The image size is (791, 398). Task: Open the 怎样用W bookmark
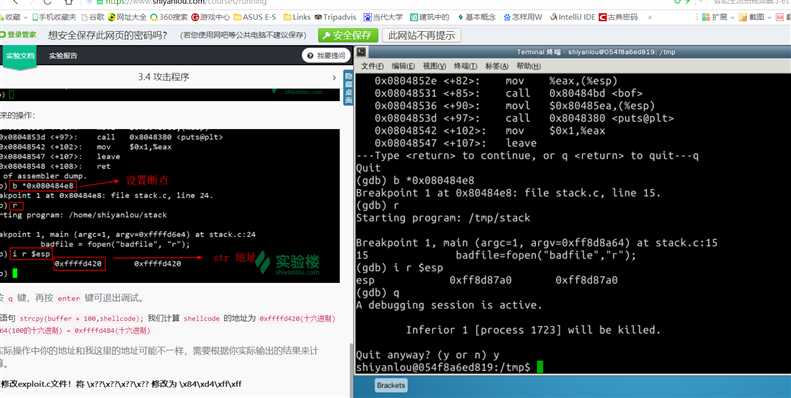click(x=523, y=17)
